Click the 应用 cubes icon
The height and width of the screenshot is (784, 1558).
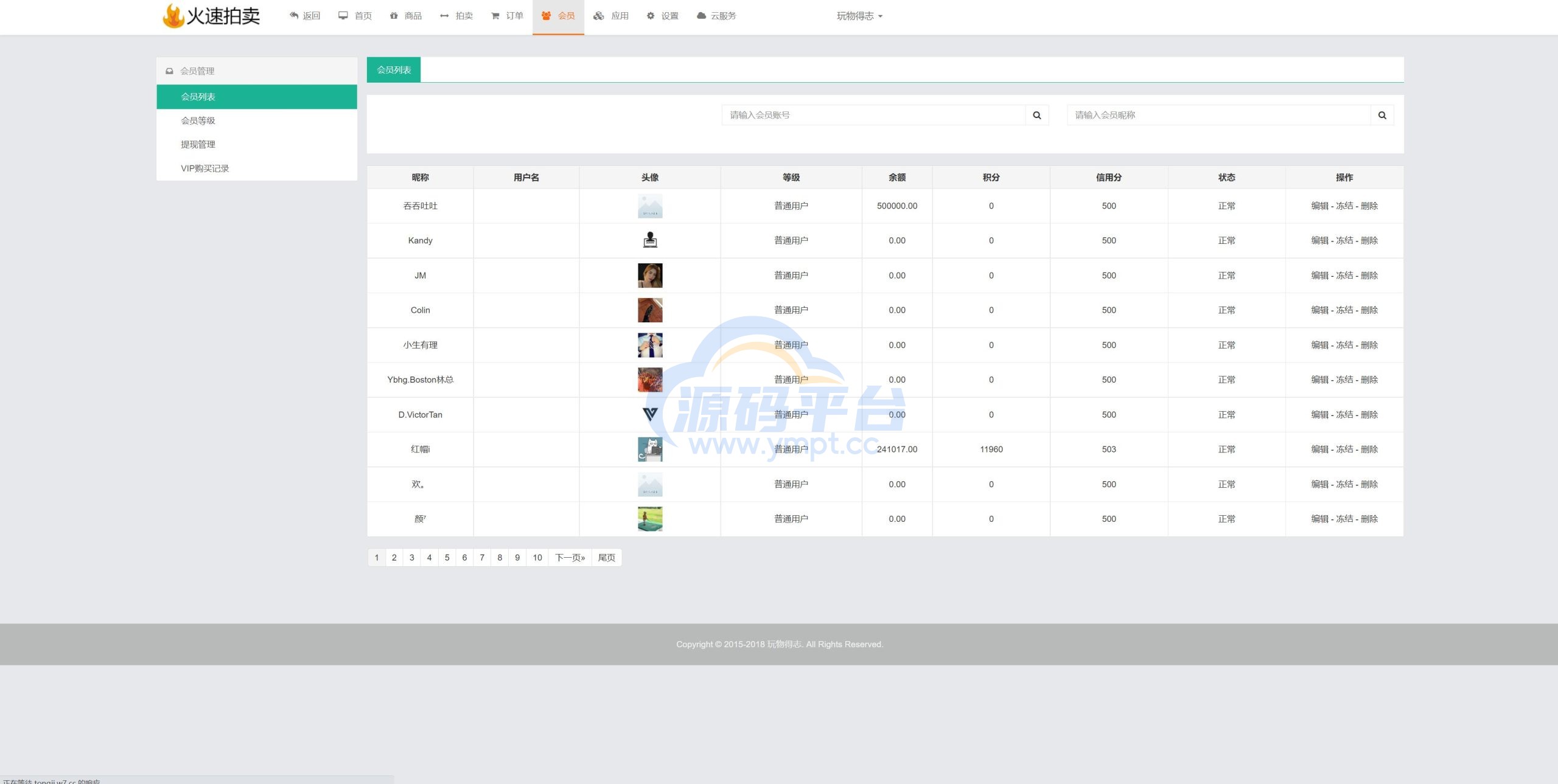(x=599, y=16)
